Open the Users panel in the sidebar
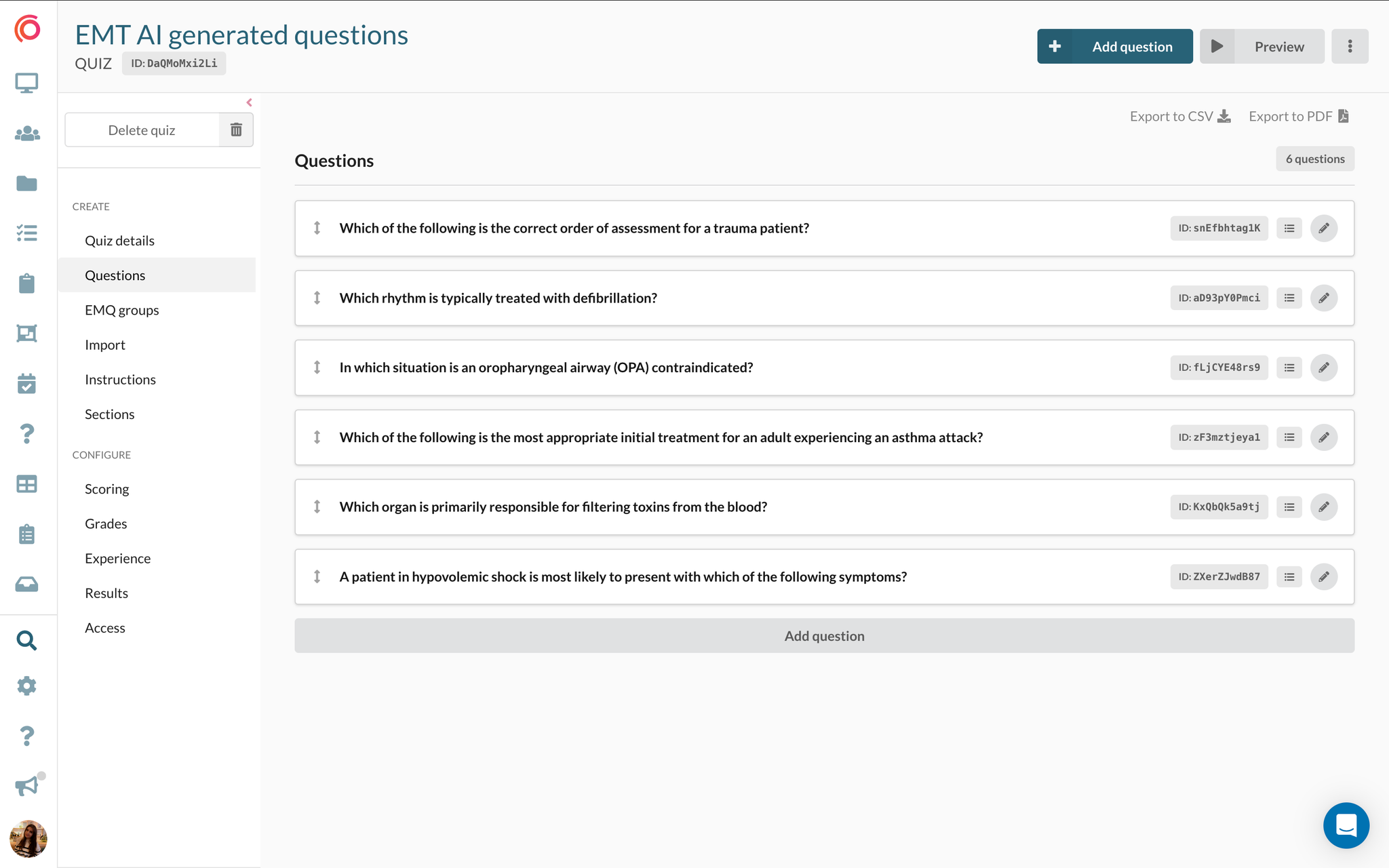The image size is (1389, 868). coord(27,134)
